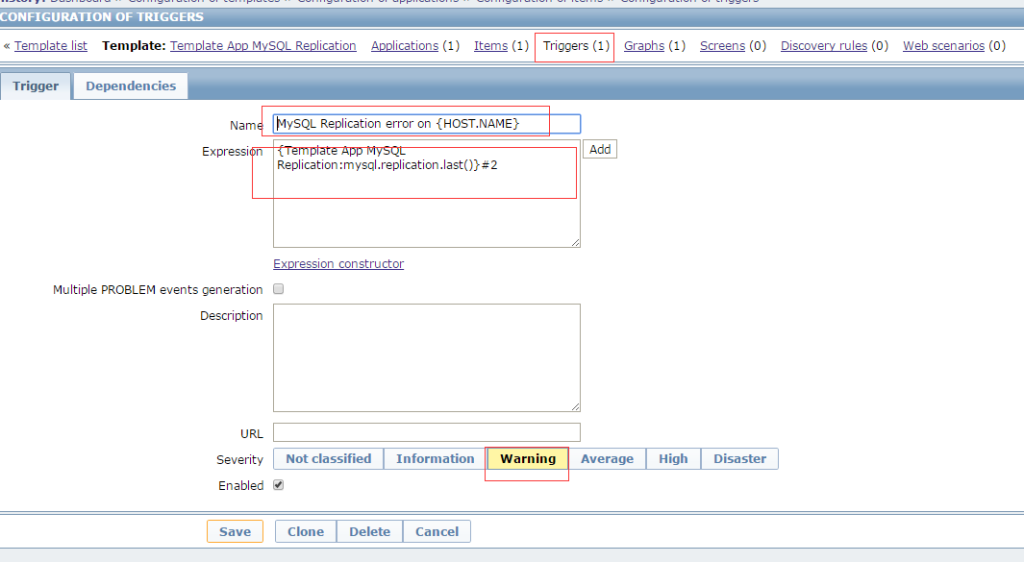Click into the trigger Name field
Image resolution: width=1024 pixels, height=562 pixels.
[x=426, y=123]
